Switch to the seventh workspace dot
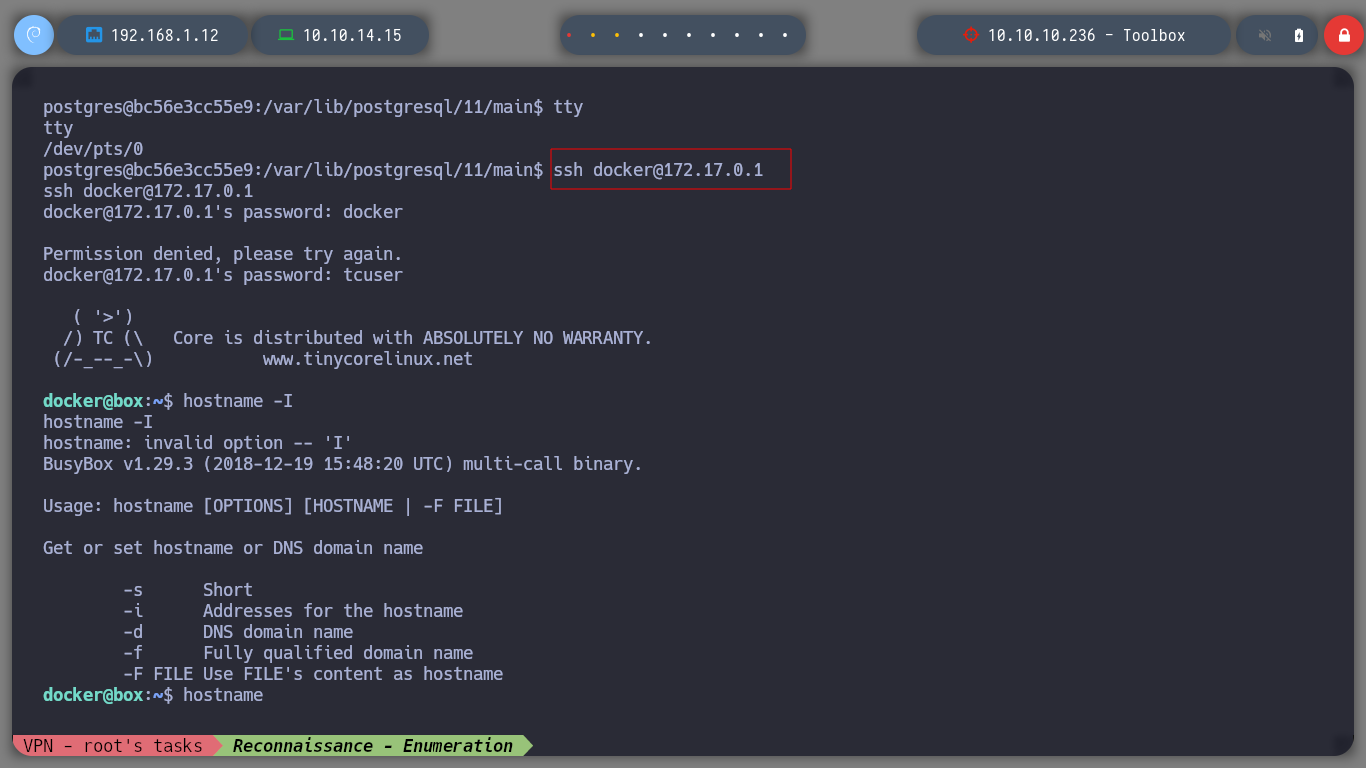This screenshot has width=1366, height=768. point(713,35)
